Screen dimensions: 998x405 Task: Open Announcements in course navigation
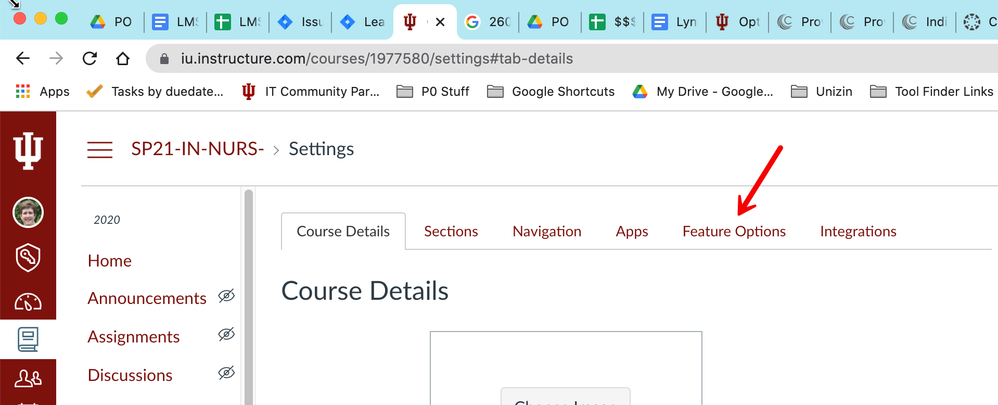[147, 299]
